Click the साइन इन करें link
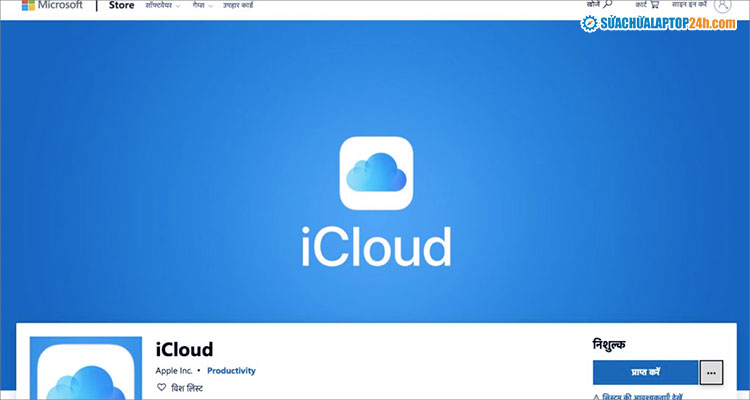 pyautogui.click(x=689, y=4)
